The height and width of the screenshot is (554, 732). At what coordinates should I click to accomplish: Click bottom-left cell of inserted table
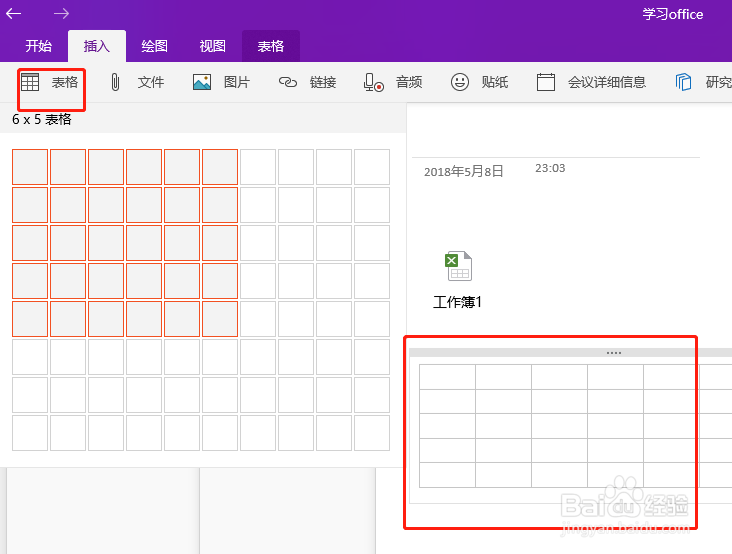(447, 475)
